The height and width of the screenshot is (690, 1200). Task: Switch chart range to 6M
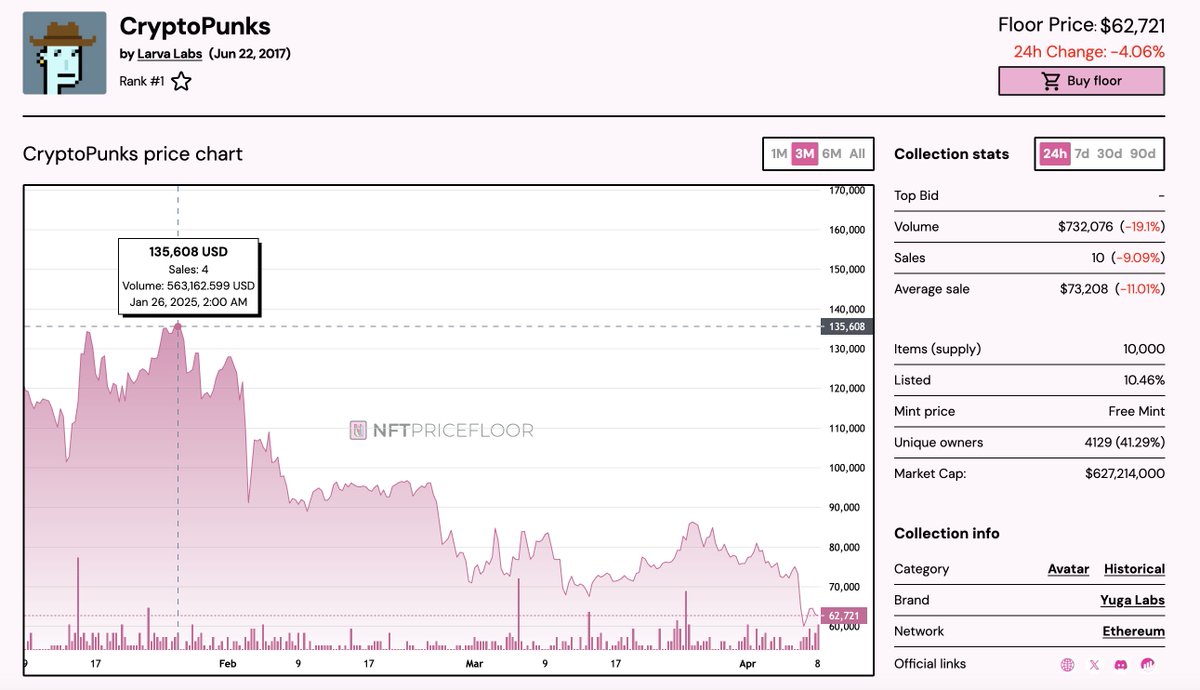pos(831,154)
